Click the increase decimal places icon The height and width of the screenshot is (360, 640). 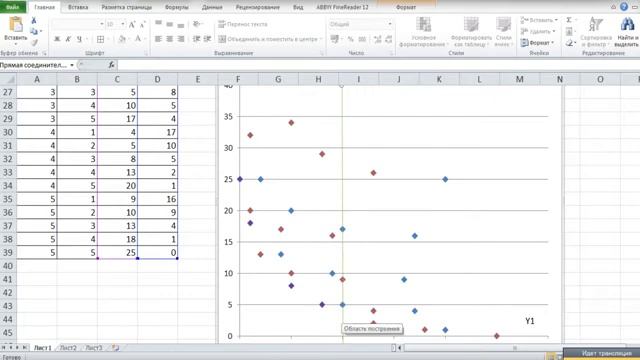(x=378, y=40)
